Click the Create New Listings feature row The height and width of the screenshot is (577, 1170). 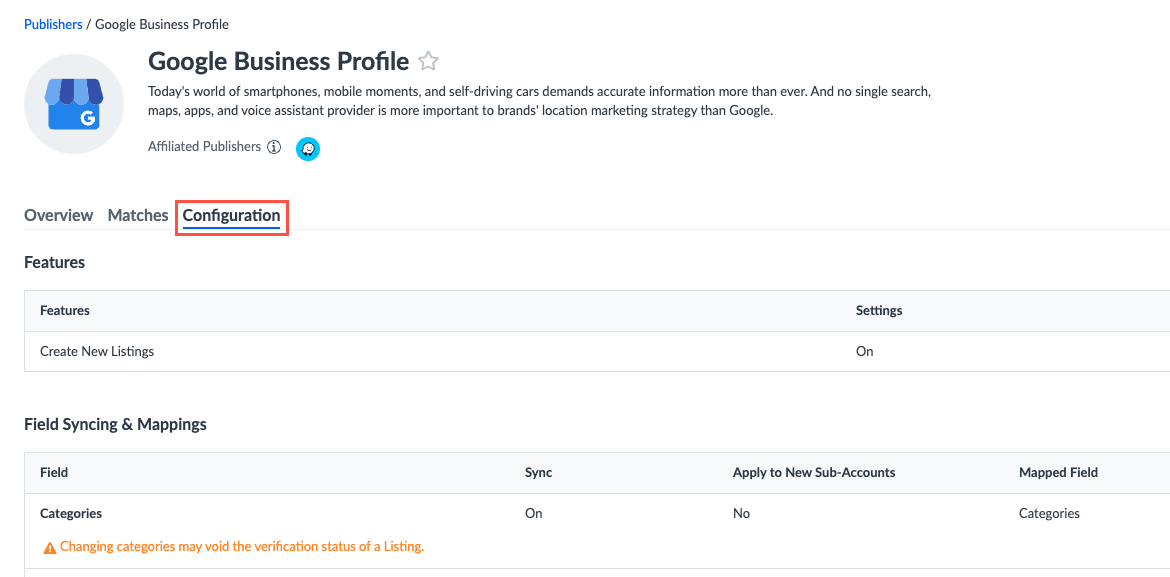coord(97,351)
